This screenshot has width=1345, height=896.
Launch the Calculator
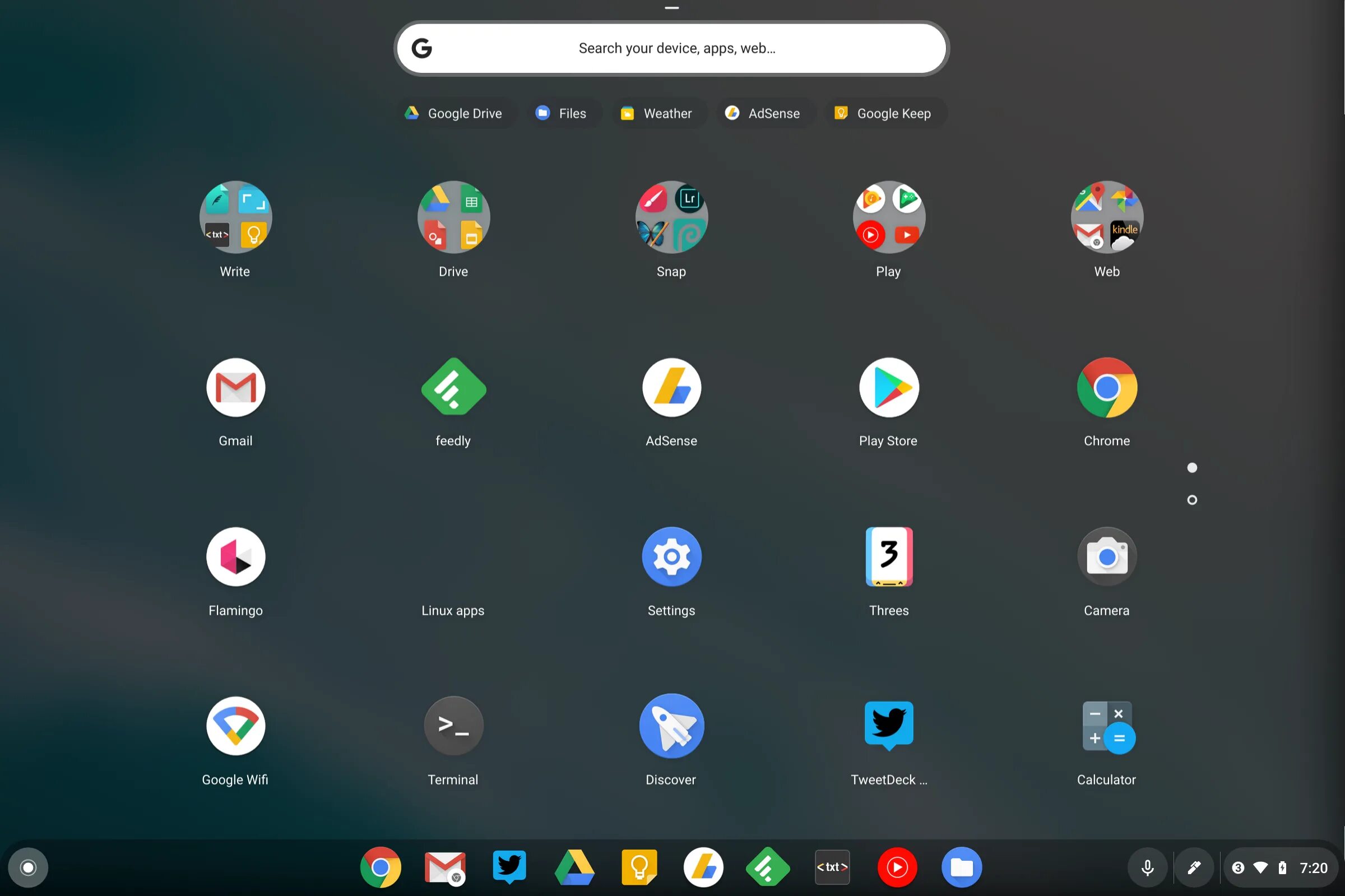pos(1106,726)
